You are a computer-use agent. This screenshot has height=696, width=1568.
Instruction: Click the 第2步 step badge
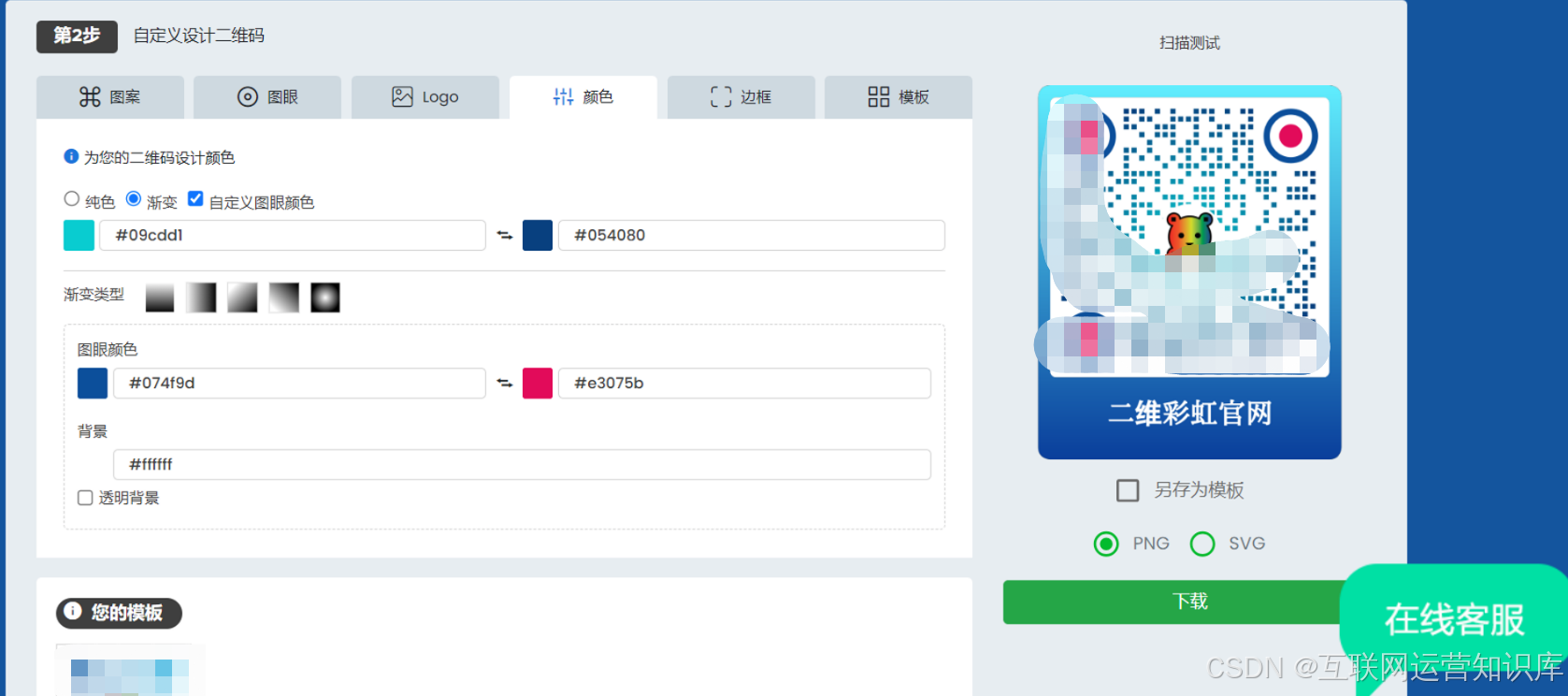(77, 36)
